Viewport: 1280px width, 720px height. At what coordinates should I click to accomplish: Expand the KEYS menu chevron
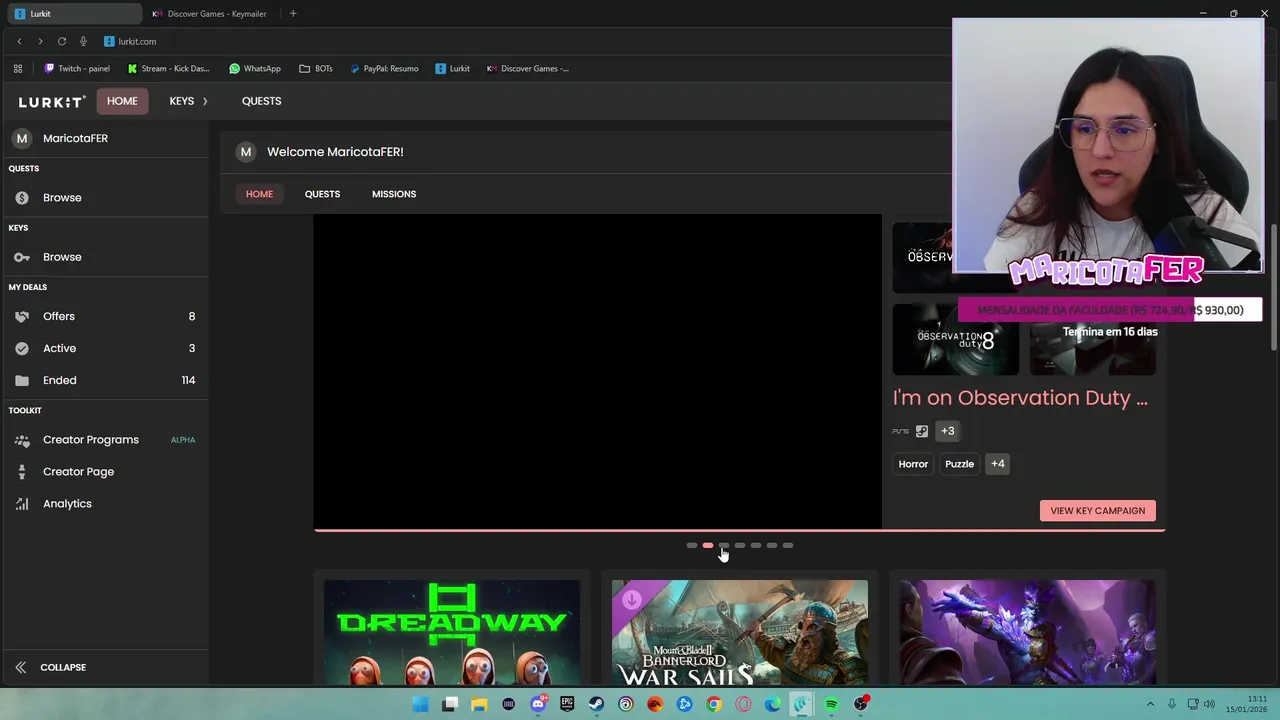(205, 101)
